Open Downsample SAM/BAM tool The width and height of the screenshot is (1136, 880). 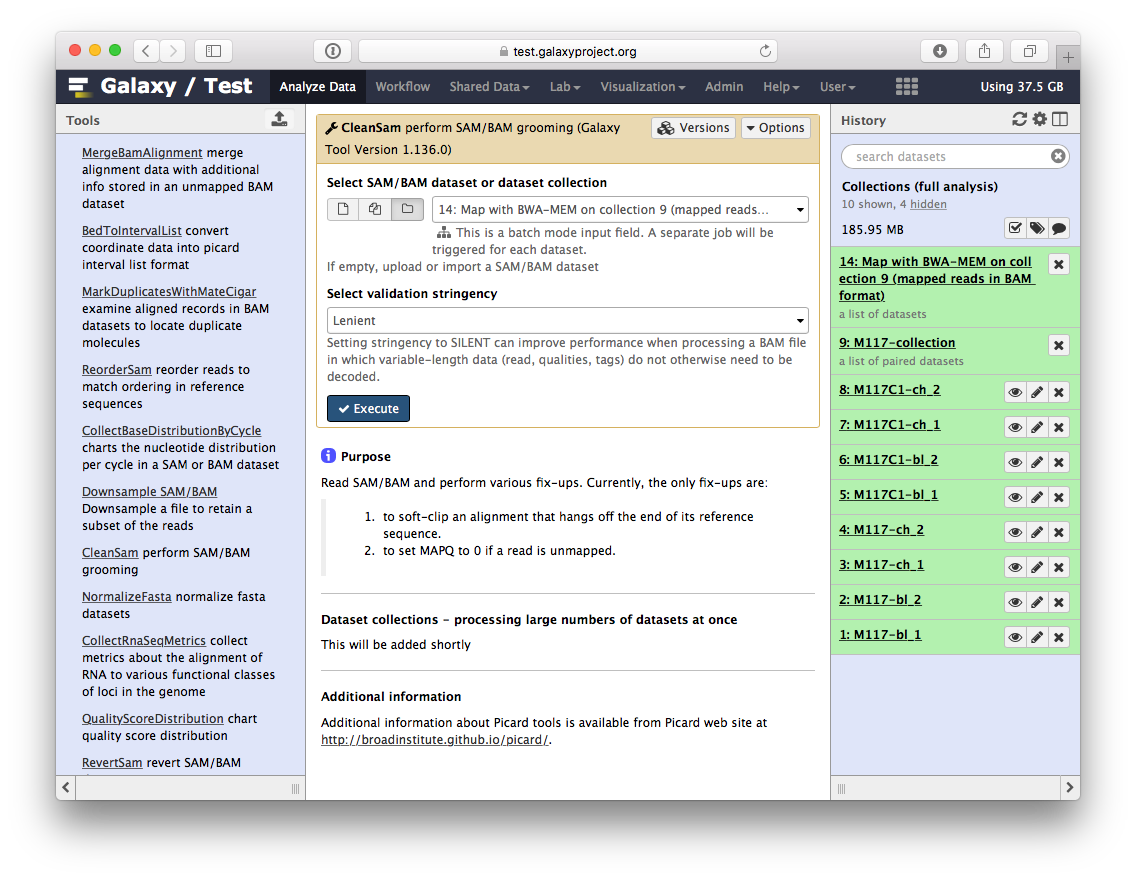(x=149, y=491)
